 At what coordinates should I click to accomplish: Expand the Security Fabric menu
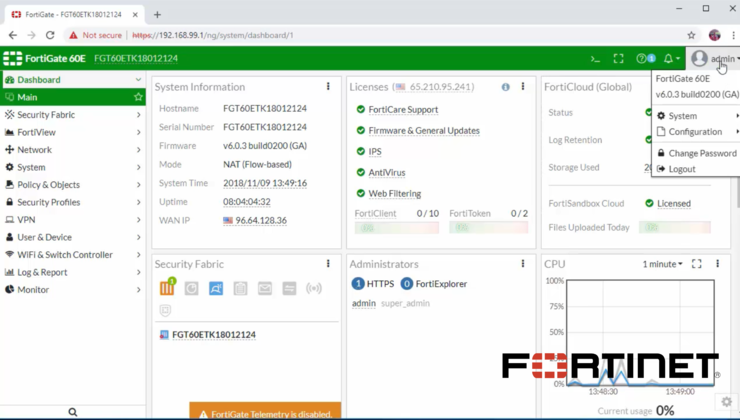[x=72, y=115]
